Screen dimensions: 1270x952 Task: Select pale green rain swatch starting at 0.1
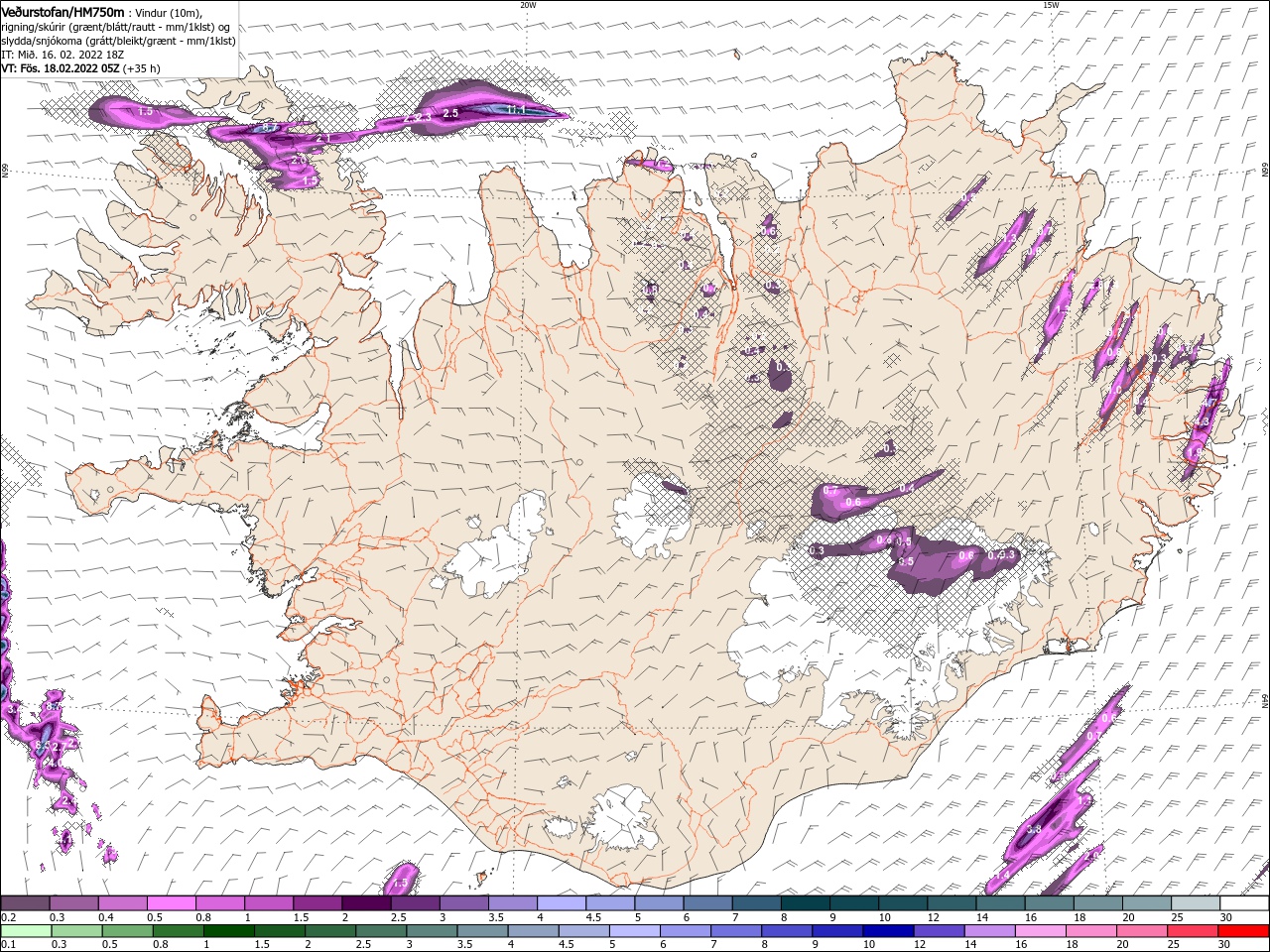[x=26, y=931]
